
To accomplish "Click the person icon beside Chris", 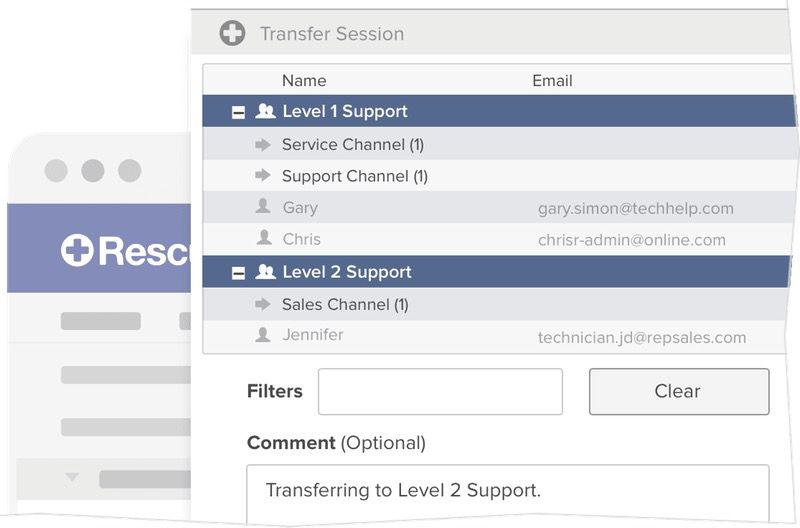I will [x=263, y=238].
